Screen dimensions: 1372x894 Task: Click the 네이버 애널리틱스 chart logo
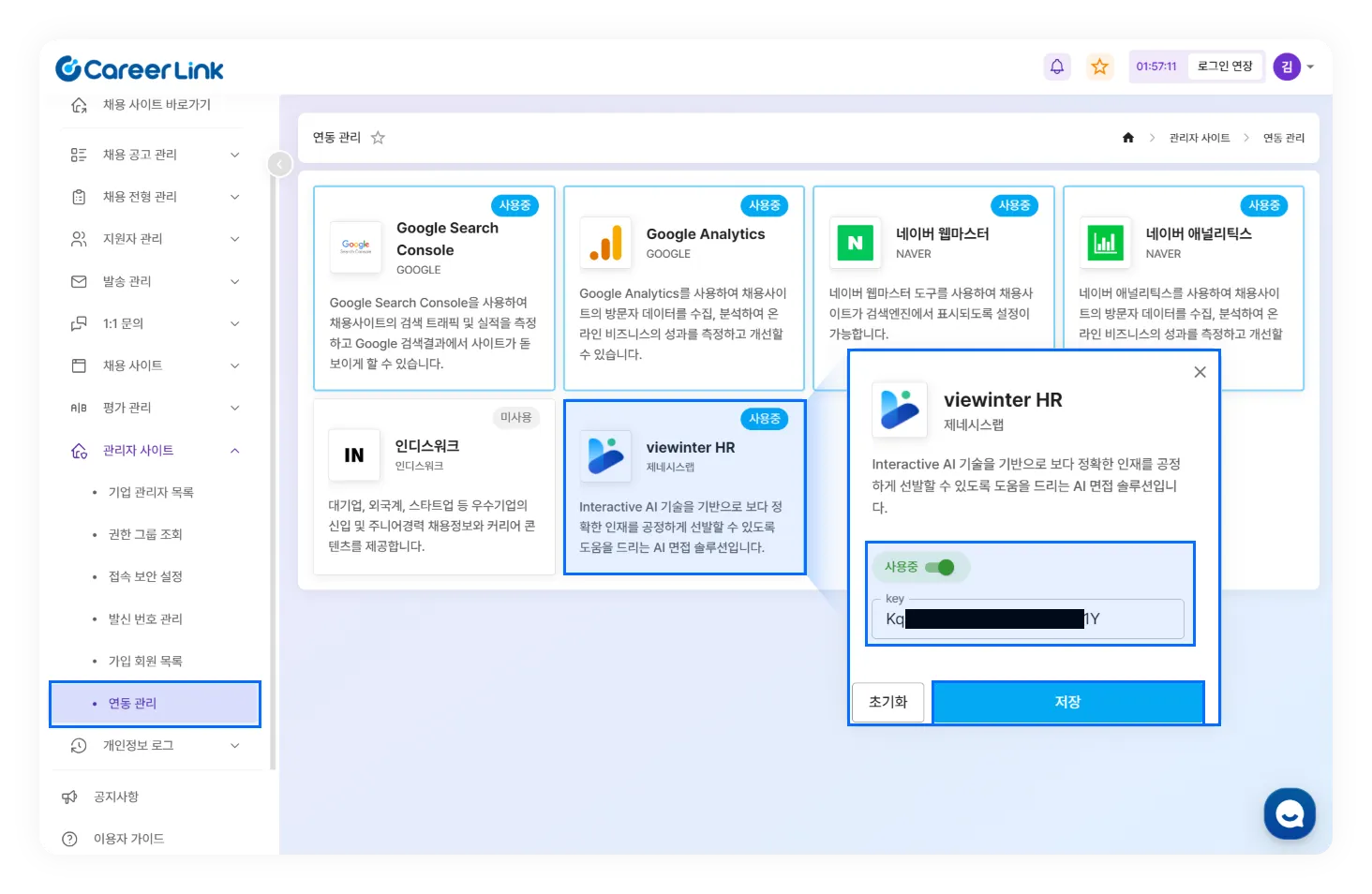click(x=1105, y=243)
